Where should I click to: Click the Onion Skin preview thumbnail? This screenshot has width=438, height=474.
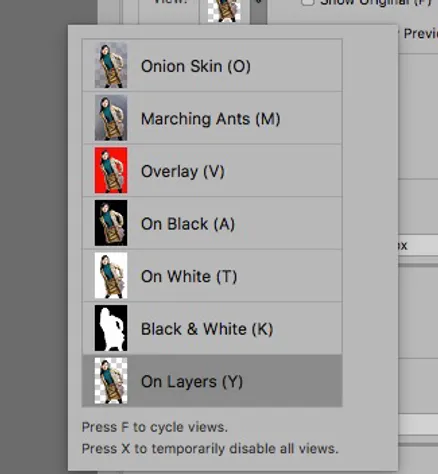click(111, 65)
